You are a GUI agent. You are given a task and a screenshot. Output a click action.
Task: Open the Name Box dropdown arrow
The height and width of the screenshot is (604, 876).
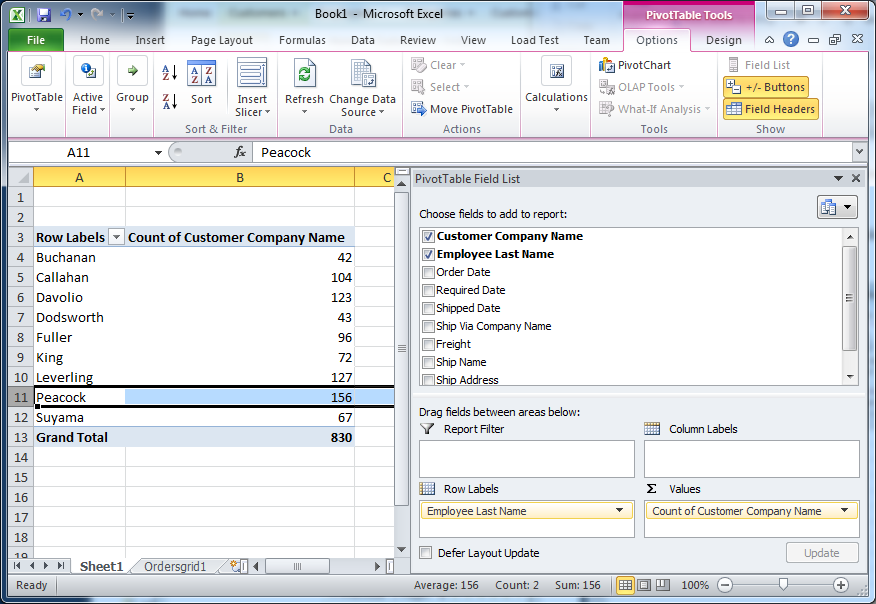pyautogui.click(x=158, y=153)
